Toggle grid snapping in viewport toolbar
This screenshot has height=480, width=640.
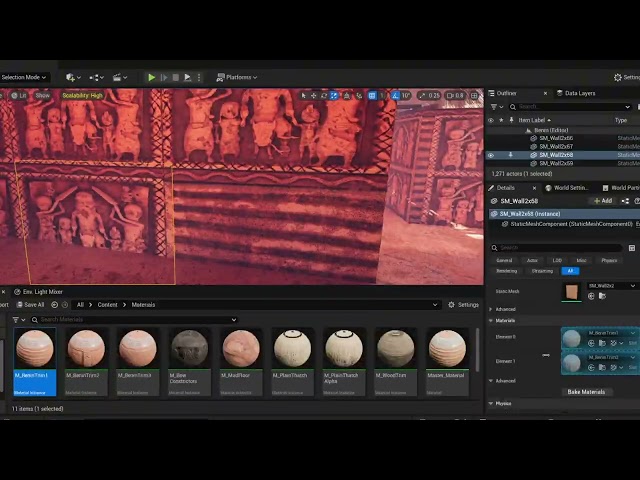point(372,96)
